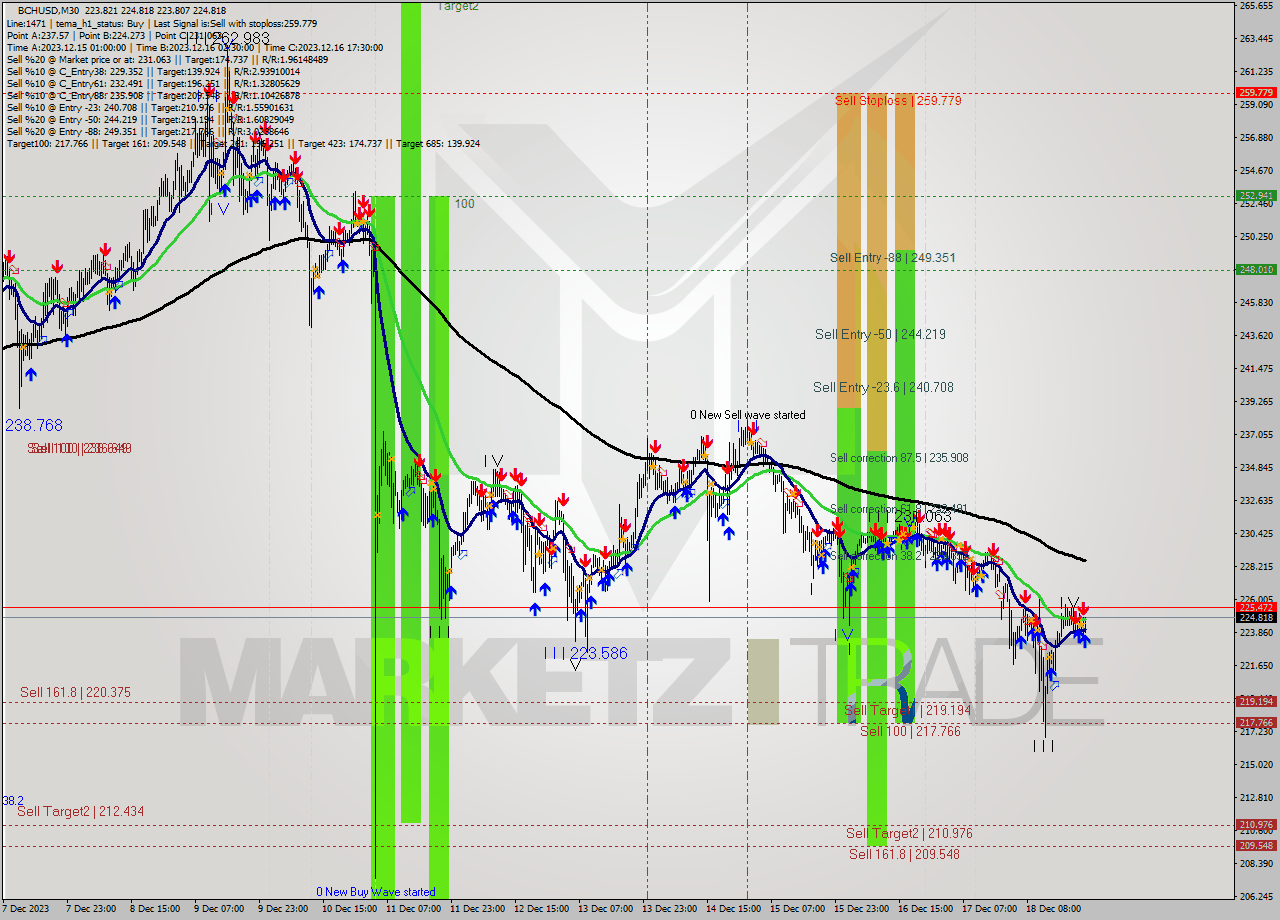Click the 206.245 price scale value
This screenshot has height=920, width=1280.
(1256, 896)
